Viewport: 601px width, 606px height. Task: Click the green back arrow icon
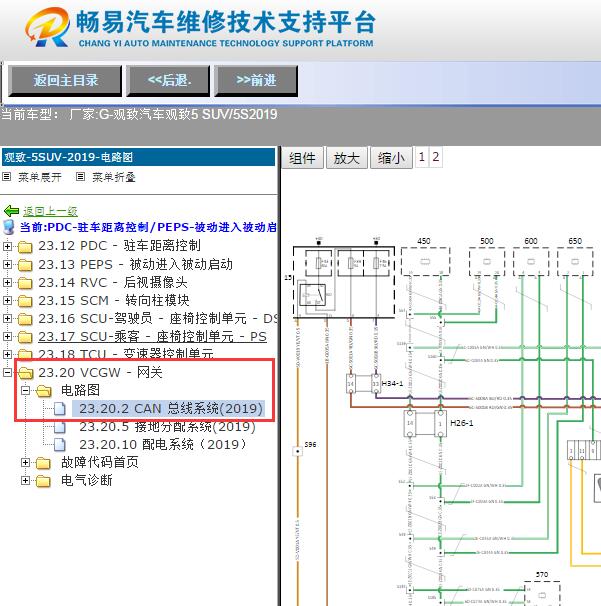point(11,211)
